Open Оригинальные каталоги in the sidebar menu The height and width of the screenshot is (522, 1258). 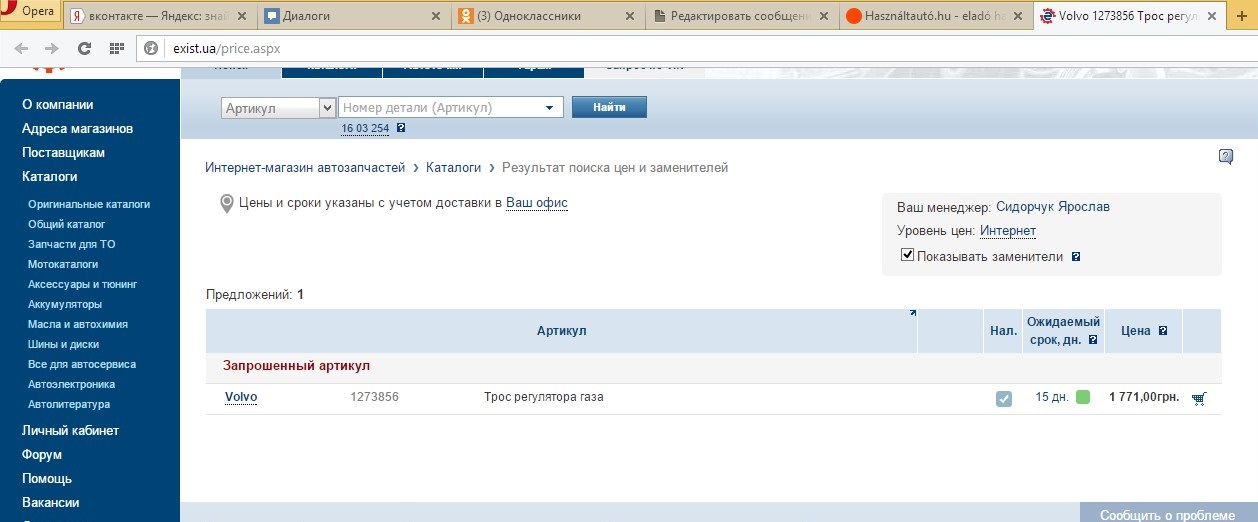tap(89, 204)
